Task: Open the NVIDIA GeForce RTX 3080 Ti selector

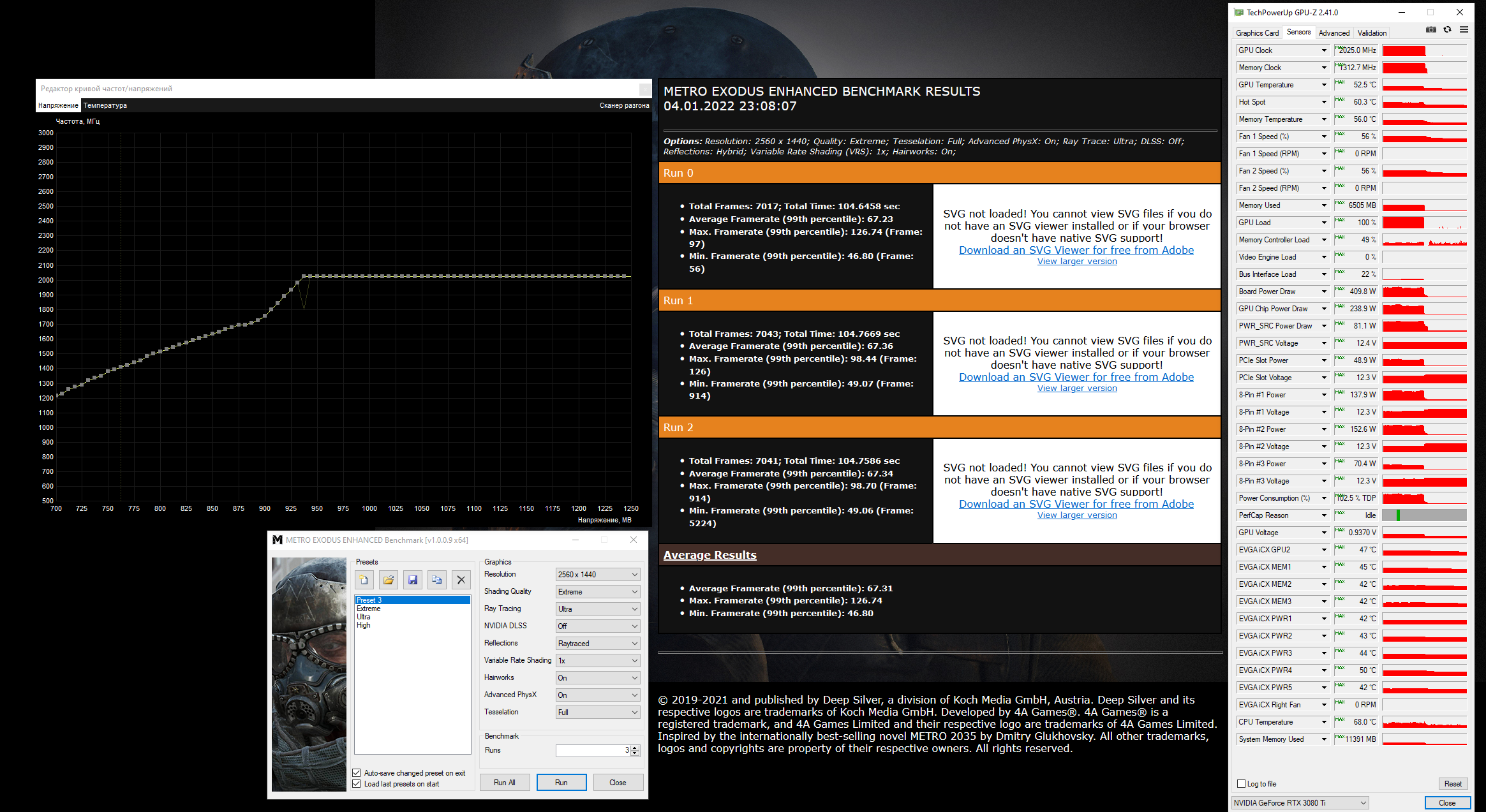Action: pos(1300,803)
